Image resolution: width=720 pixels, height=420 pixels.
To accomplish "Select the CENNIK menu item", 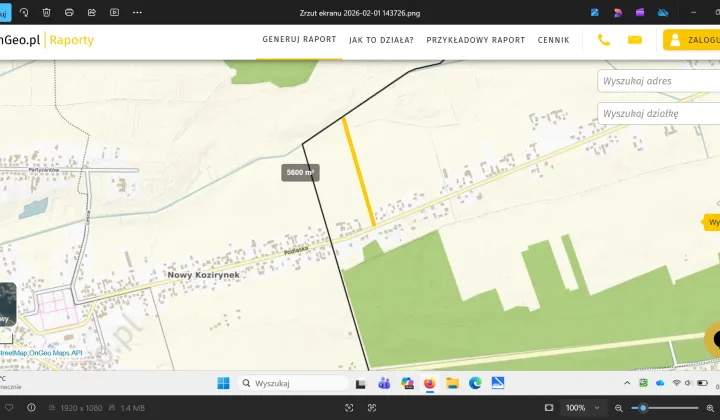I will tap(553, 40).
